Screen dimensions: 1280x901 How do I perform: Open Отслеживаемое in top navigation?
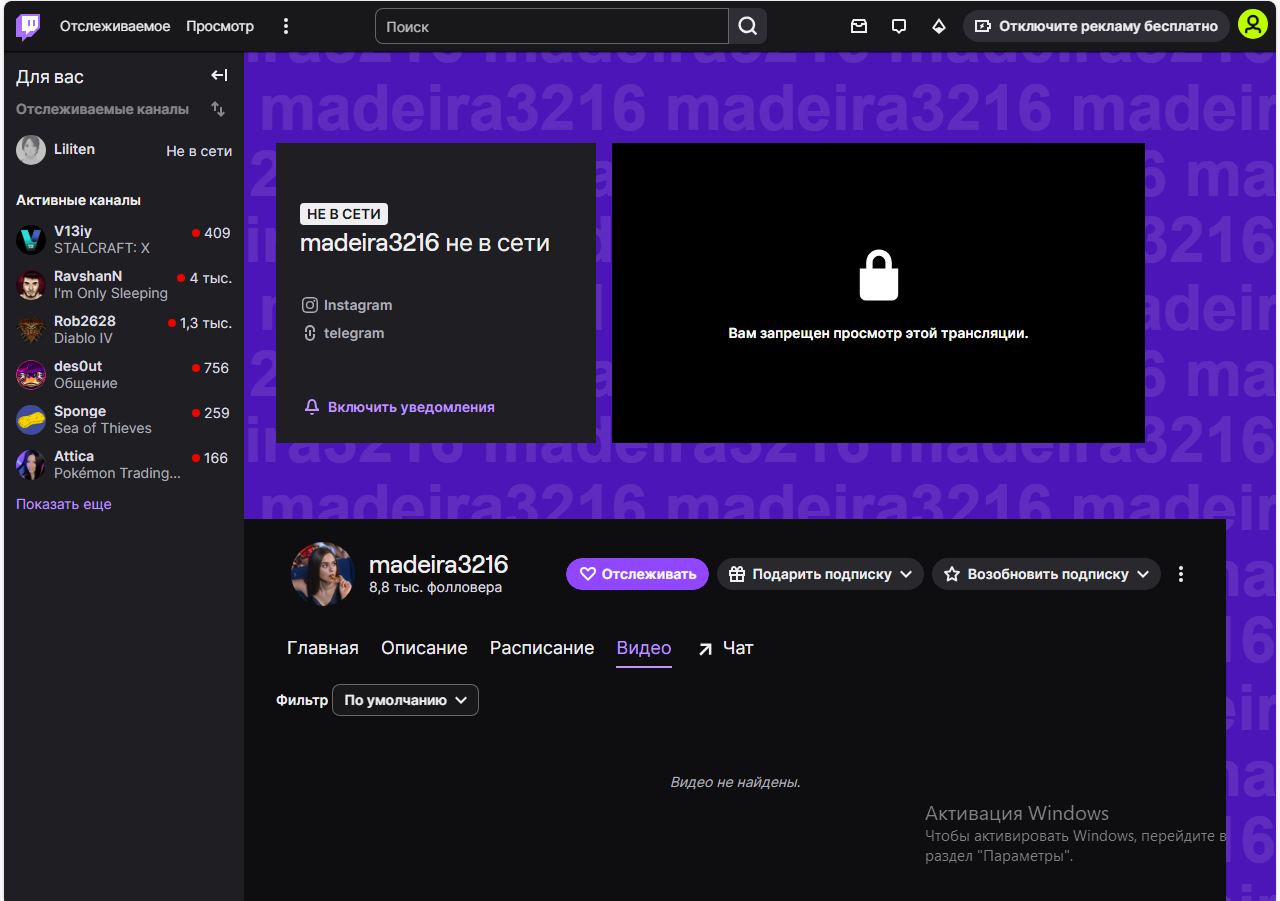[115, 26]
